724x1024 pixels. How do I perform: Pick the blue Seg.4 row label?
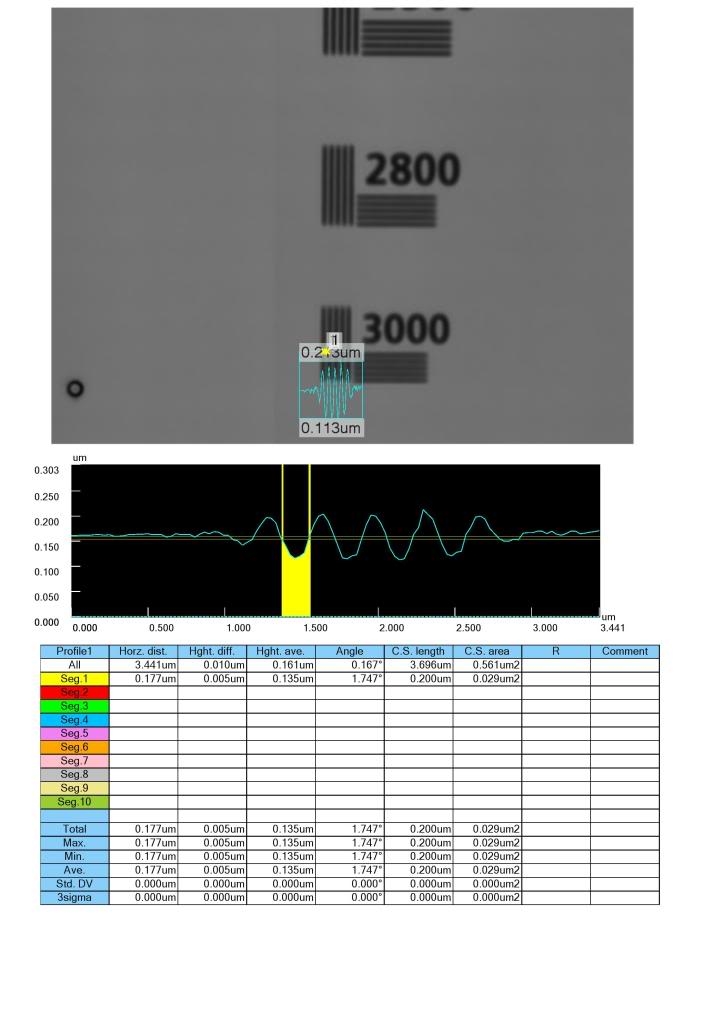pyautogui.click(x=74, y=719)
